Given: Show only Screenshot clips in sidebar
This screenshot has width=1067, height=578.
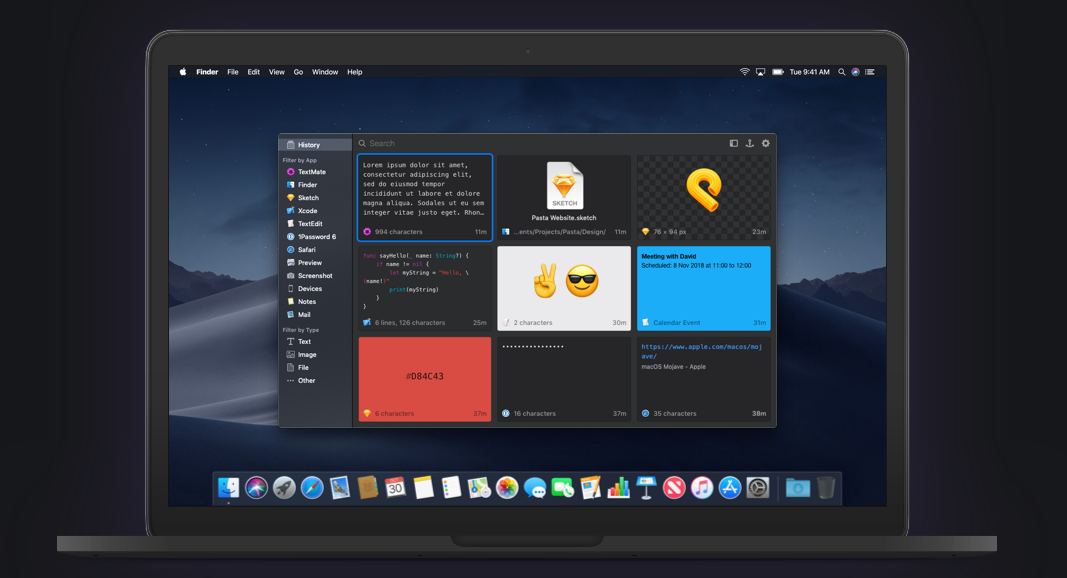Looking at the screenshot, I should point(314,276).
